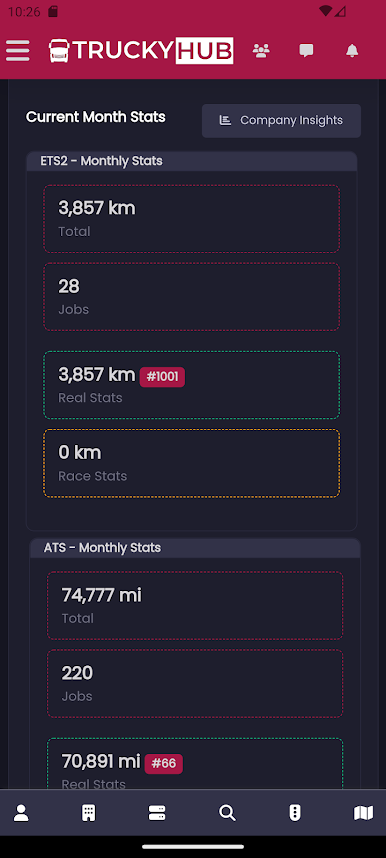Open the map icon in bottom bar
Viewport: 386px width, 858px height.
click(x=364, y=813)
